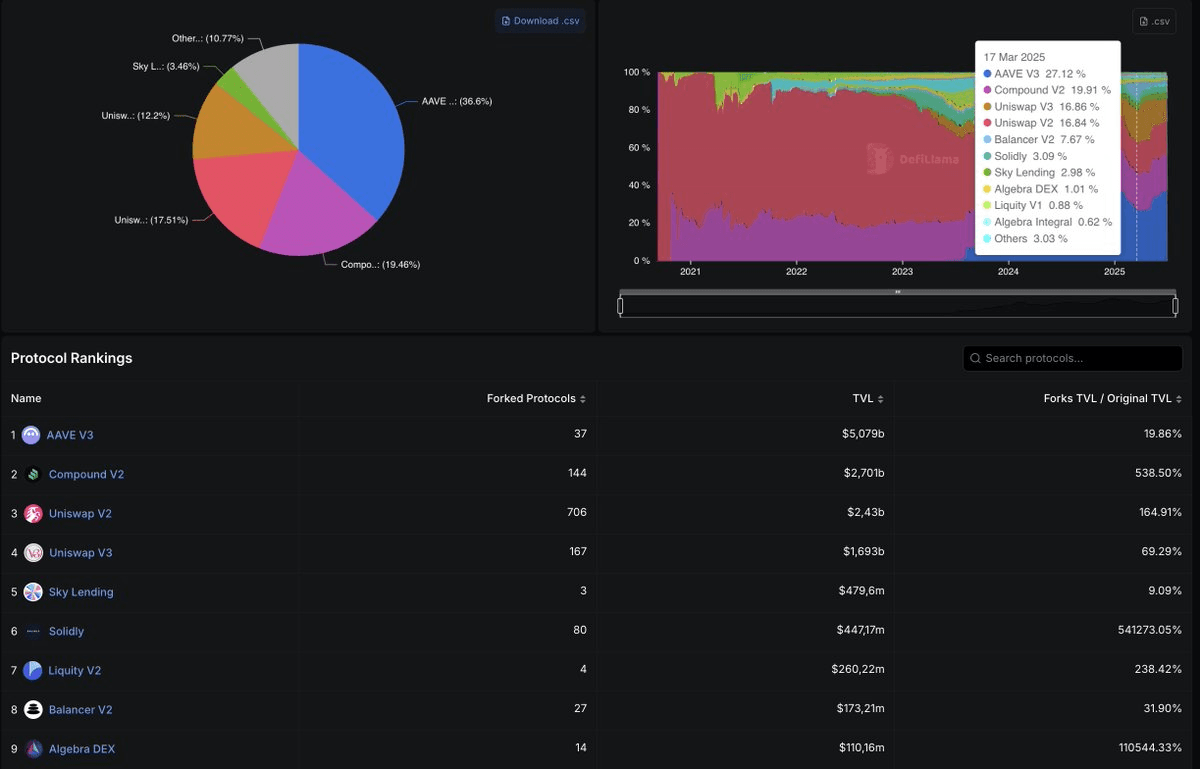
Task: Click the left handle of chart range slider
Action: point(620,306)
